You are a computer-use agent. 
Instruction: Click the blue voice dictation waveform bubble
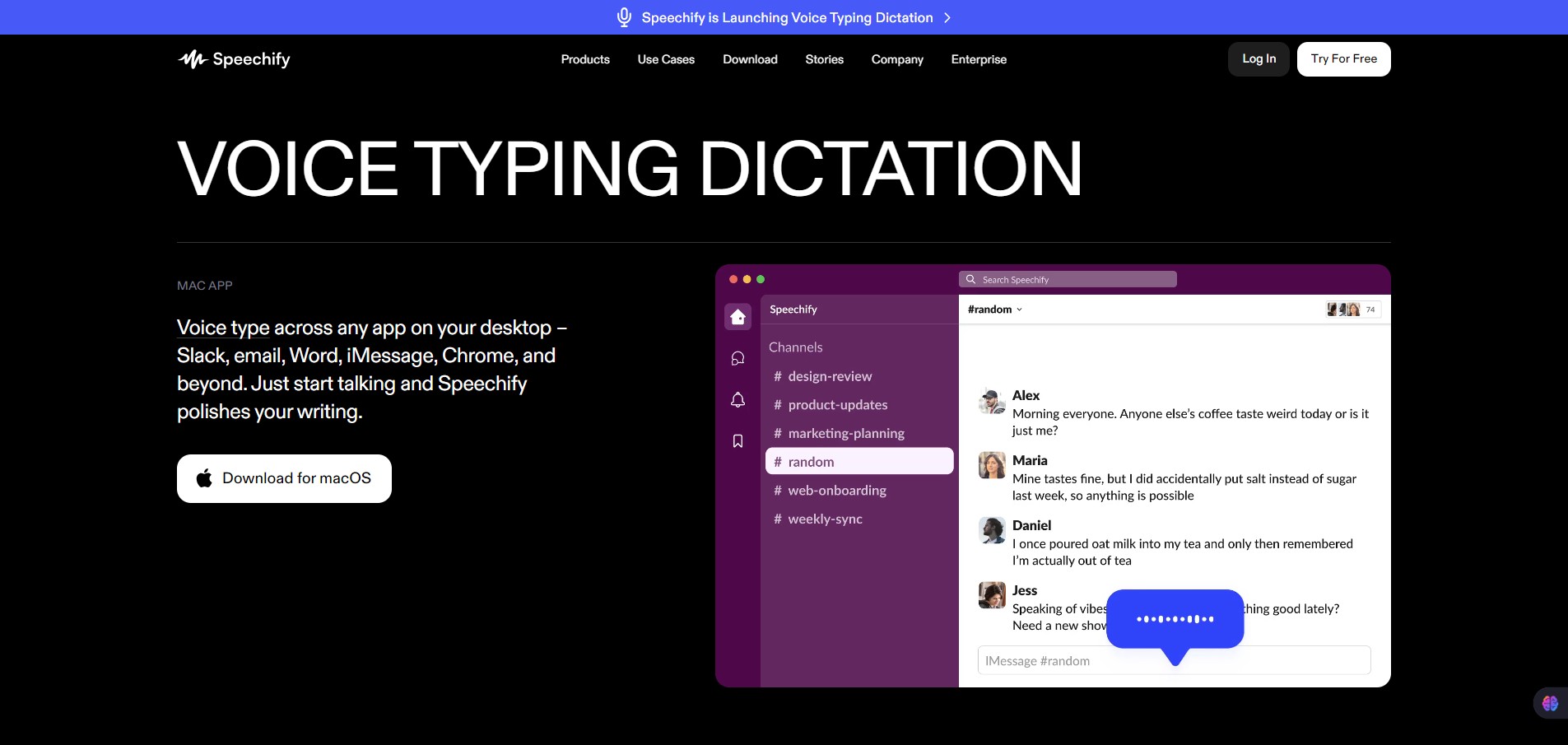(x=1175, y=619)
